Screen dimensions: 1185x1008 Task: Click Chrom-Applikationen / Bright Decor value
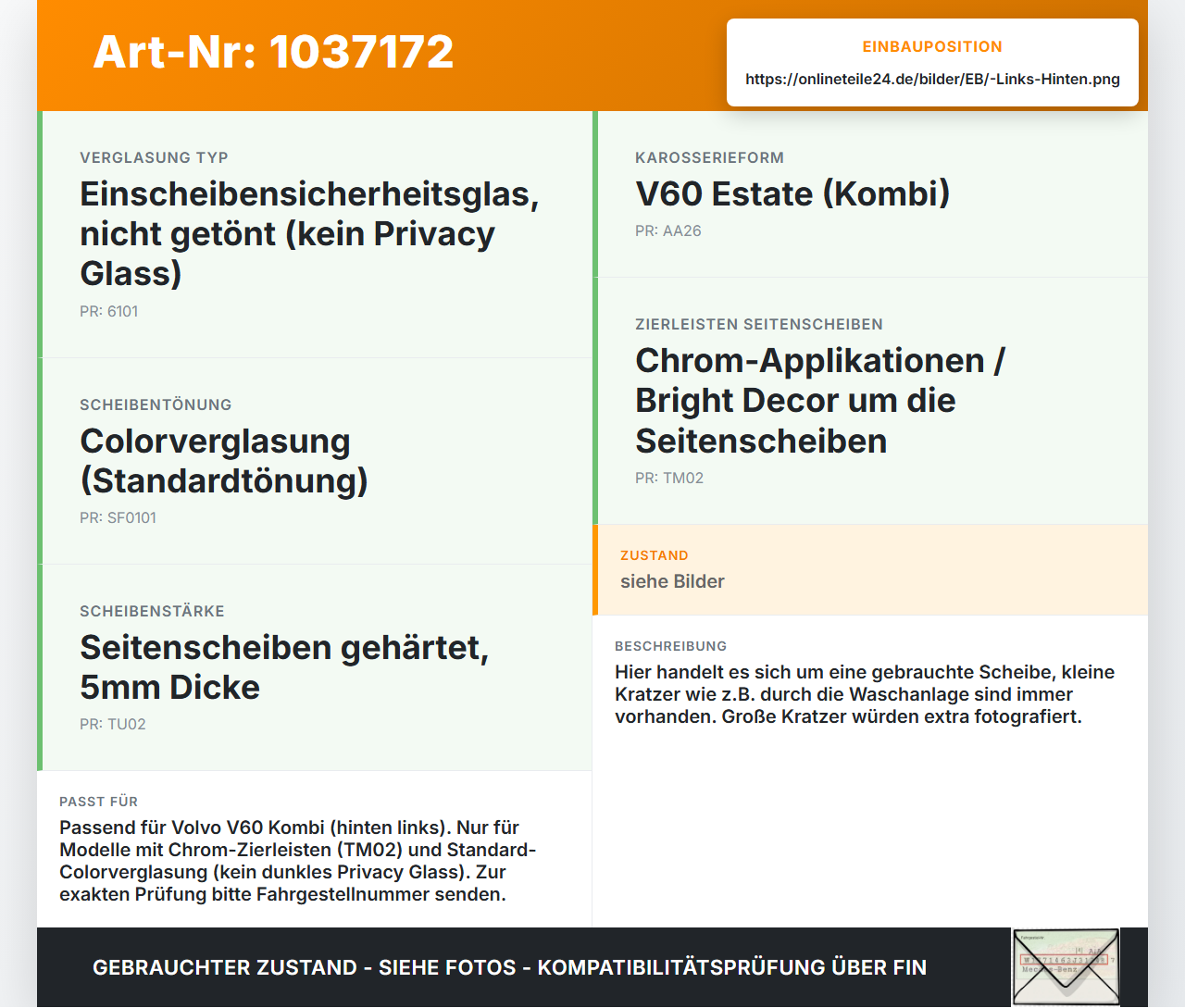(x=820, y=401)
